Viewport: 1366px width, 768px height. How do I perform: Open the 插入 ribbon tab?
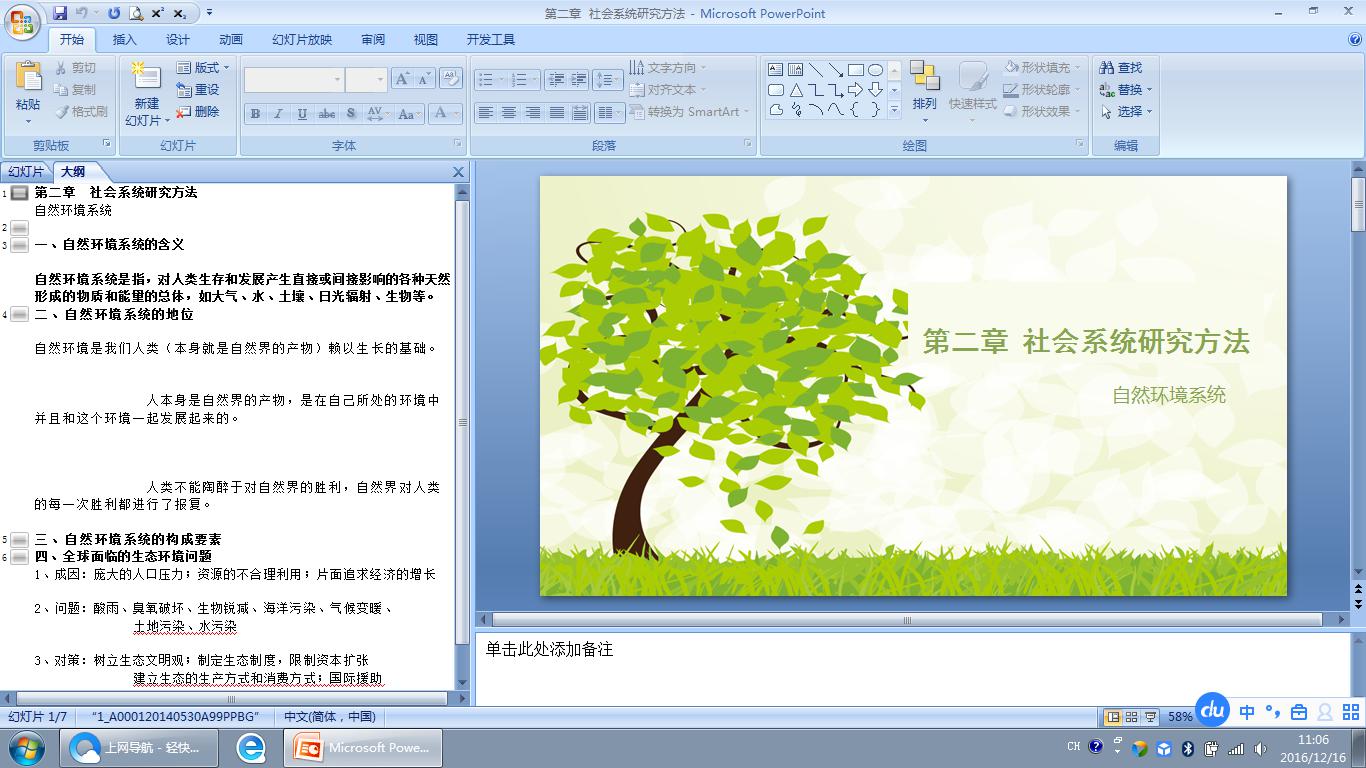coord(125,40)
